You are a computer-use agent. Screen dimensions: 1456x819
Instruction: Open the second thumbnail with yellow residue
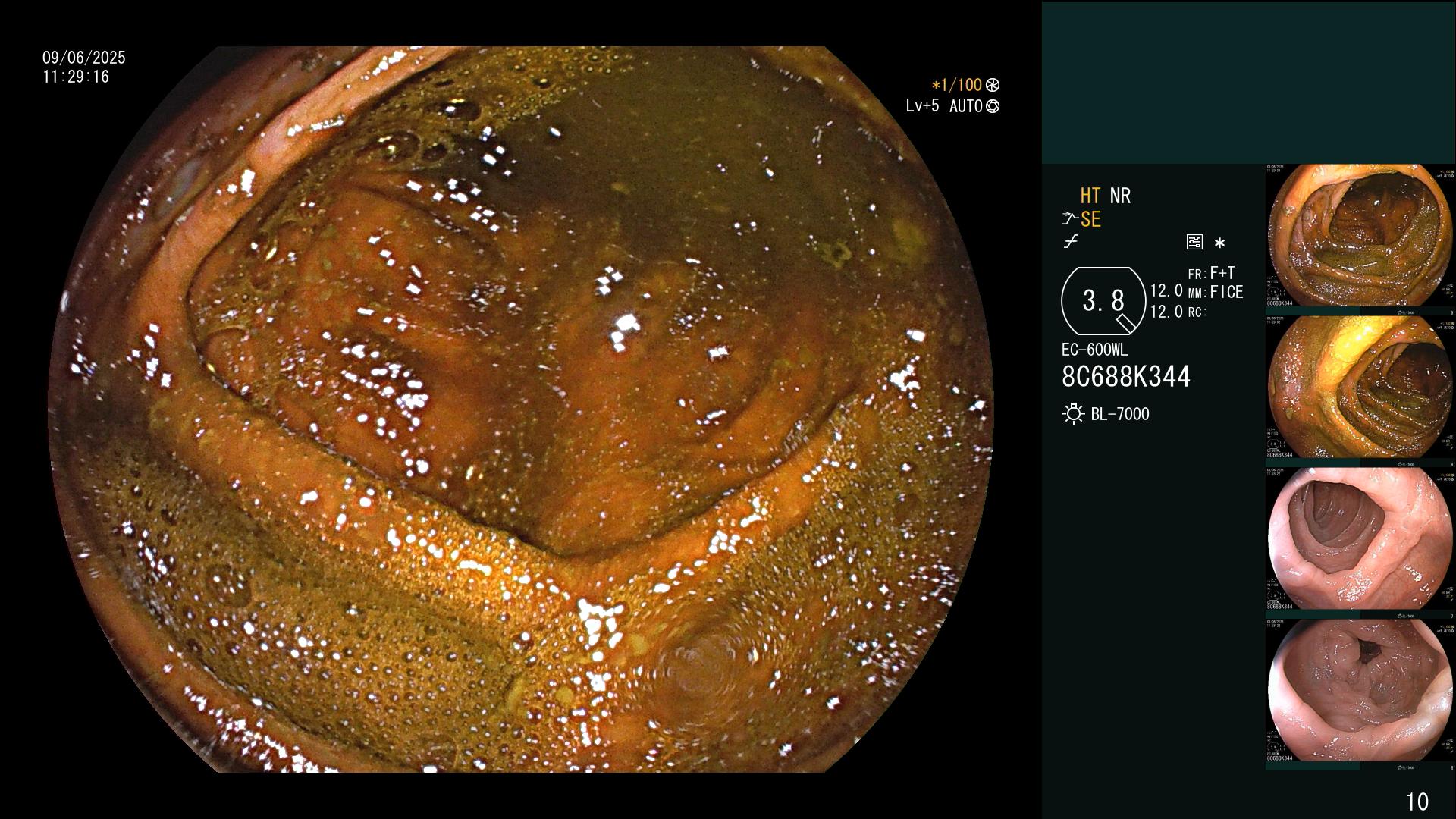click(x=1360, y=388)
